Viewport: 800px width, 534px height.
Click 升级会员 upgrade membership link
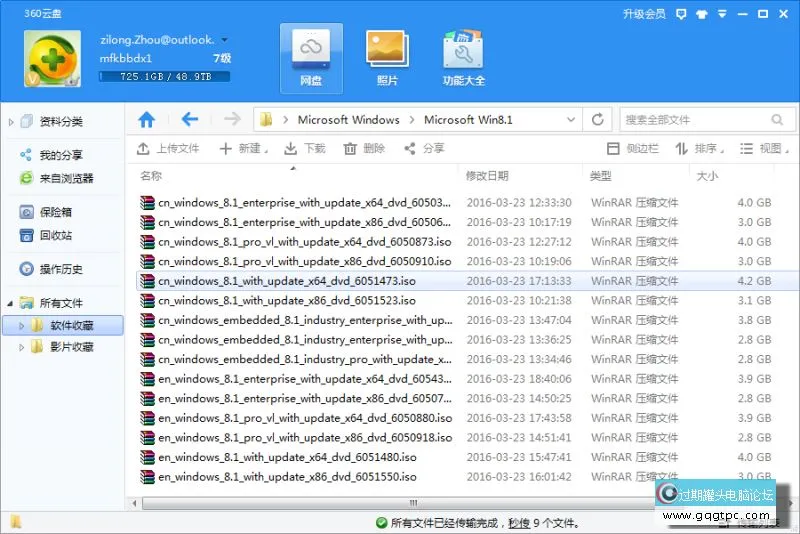point(644,14)
